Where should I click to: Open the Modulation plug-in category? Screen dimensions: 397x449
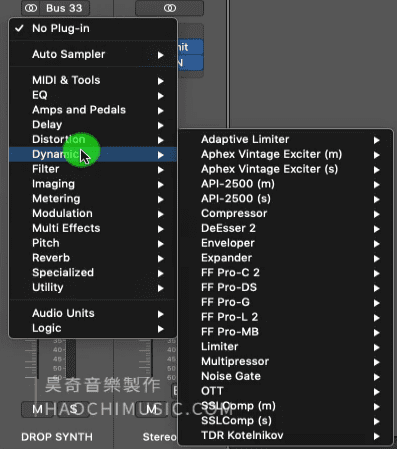93,214
